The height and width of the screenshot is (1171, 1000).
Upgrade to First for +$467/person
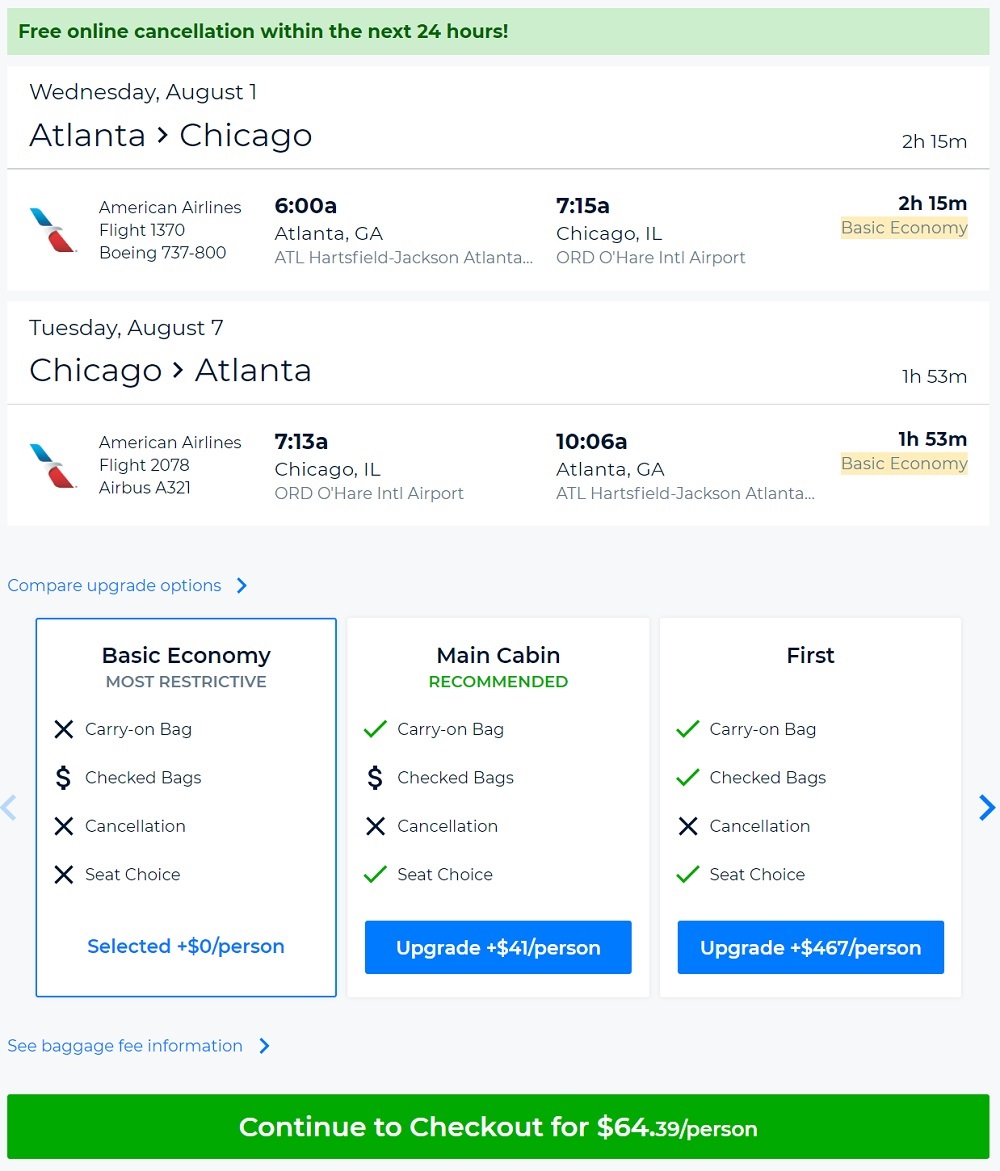tap(810, 948)
